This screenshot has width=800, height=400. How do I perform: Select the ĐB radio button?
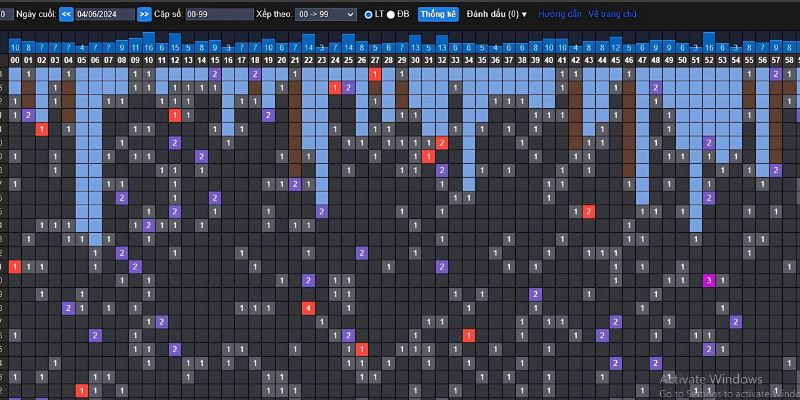(x=391, y=14)
